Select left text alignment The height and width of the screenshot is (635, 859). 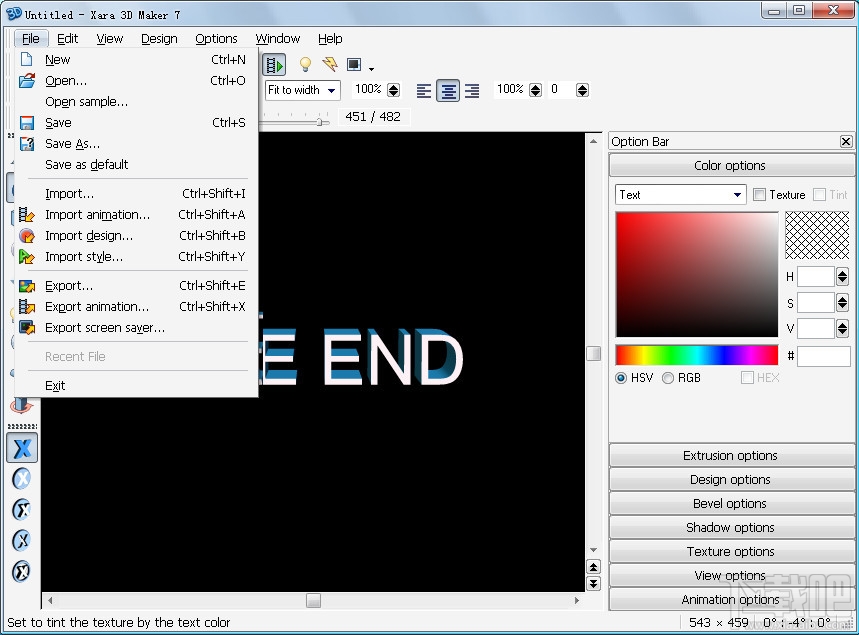click(423, 89)
